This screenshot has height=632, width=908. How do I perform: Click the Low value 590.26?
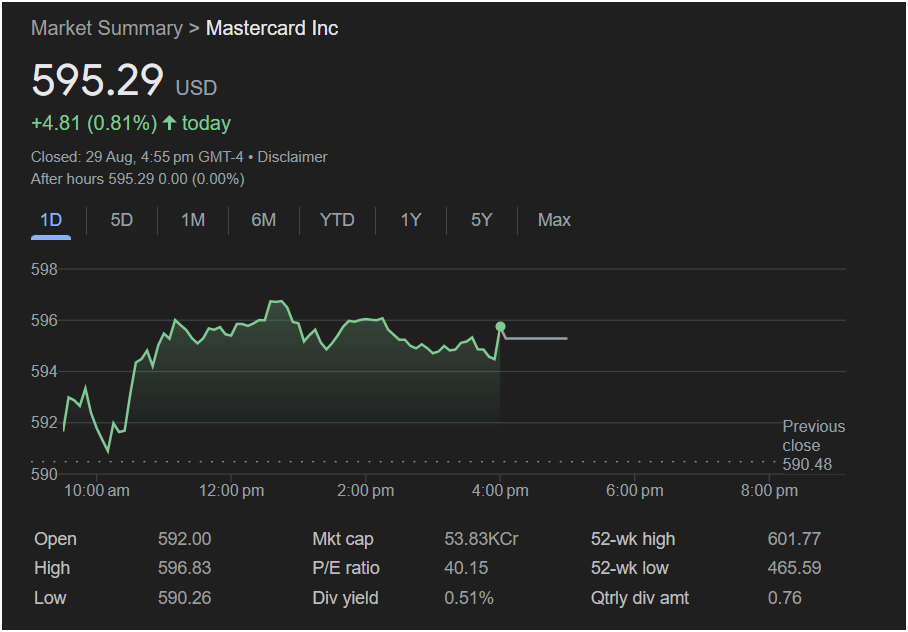click(x=184, y=598)
